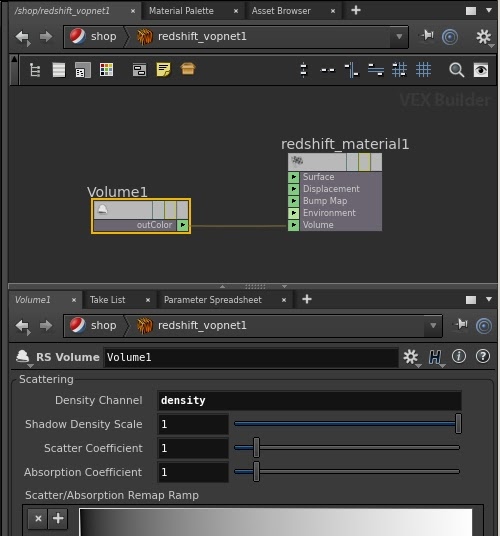The width and height of the screenshot is (500, 536).
Task: Create a network box
Action: (139, 70)
